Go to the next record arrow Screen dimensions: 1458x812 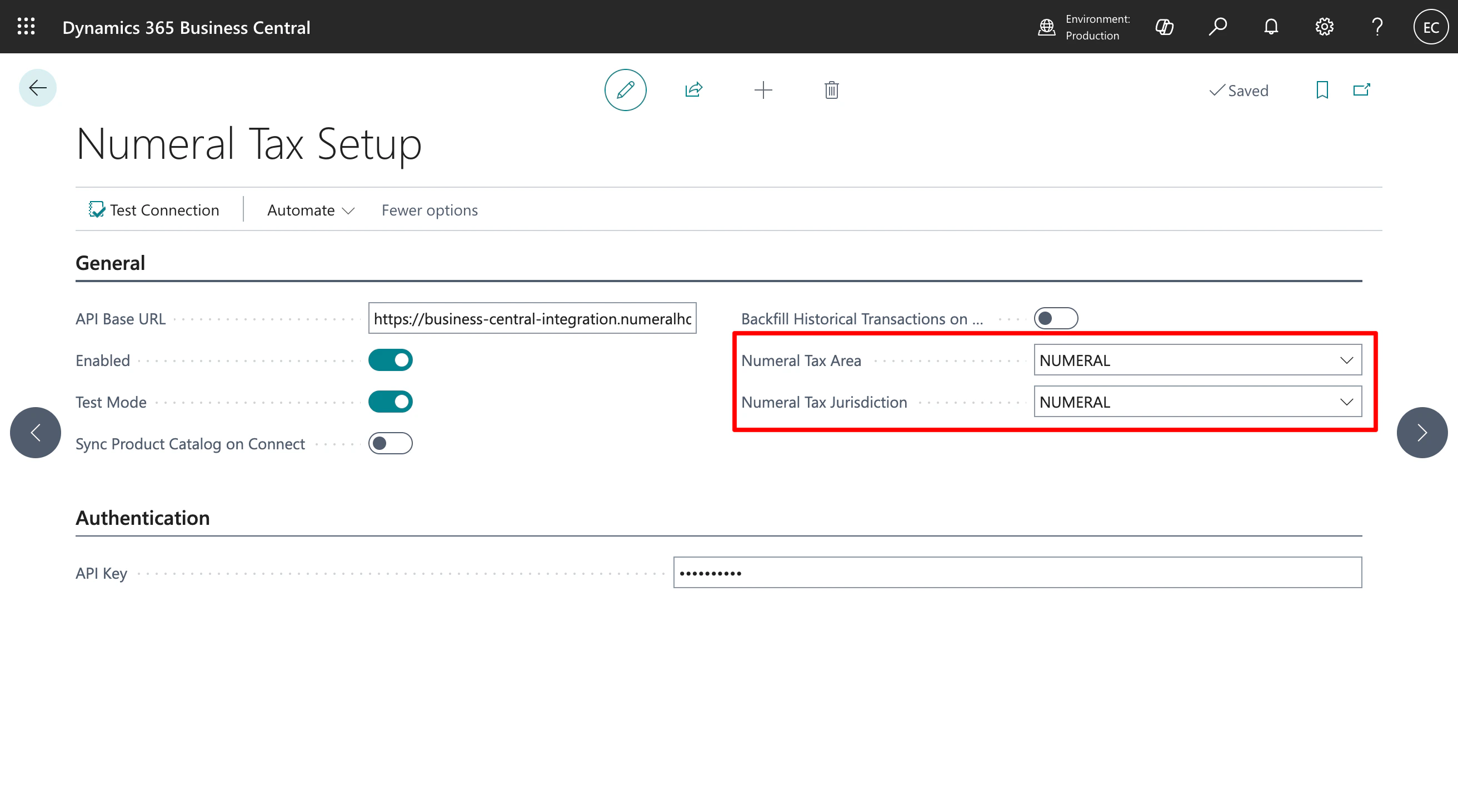pyautogui.click(x=1422, y=432)
